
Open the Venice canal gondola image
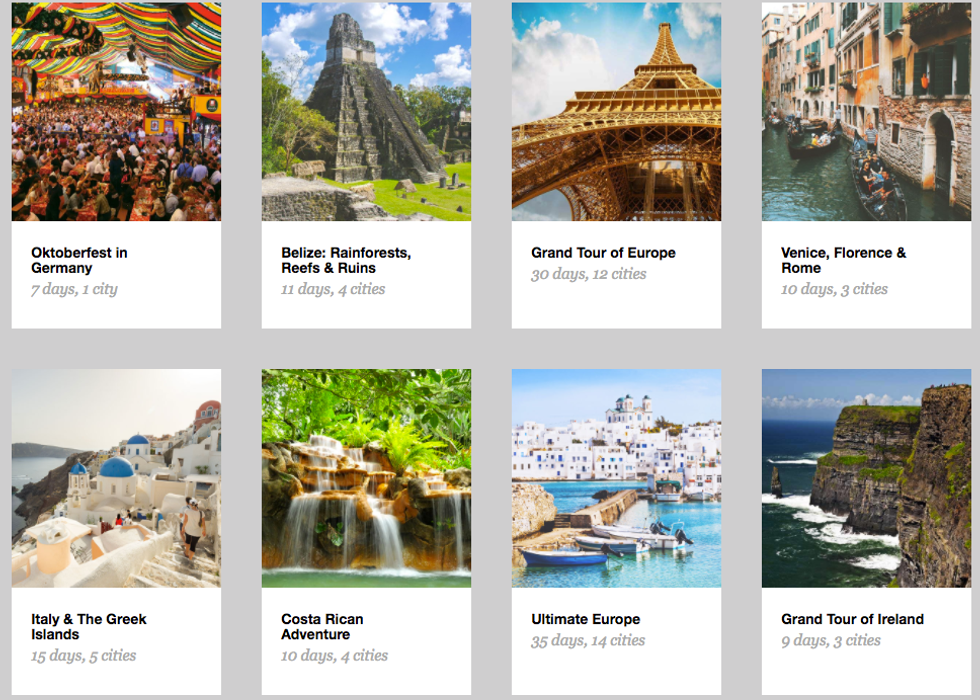(866, 111)
